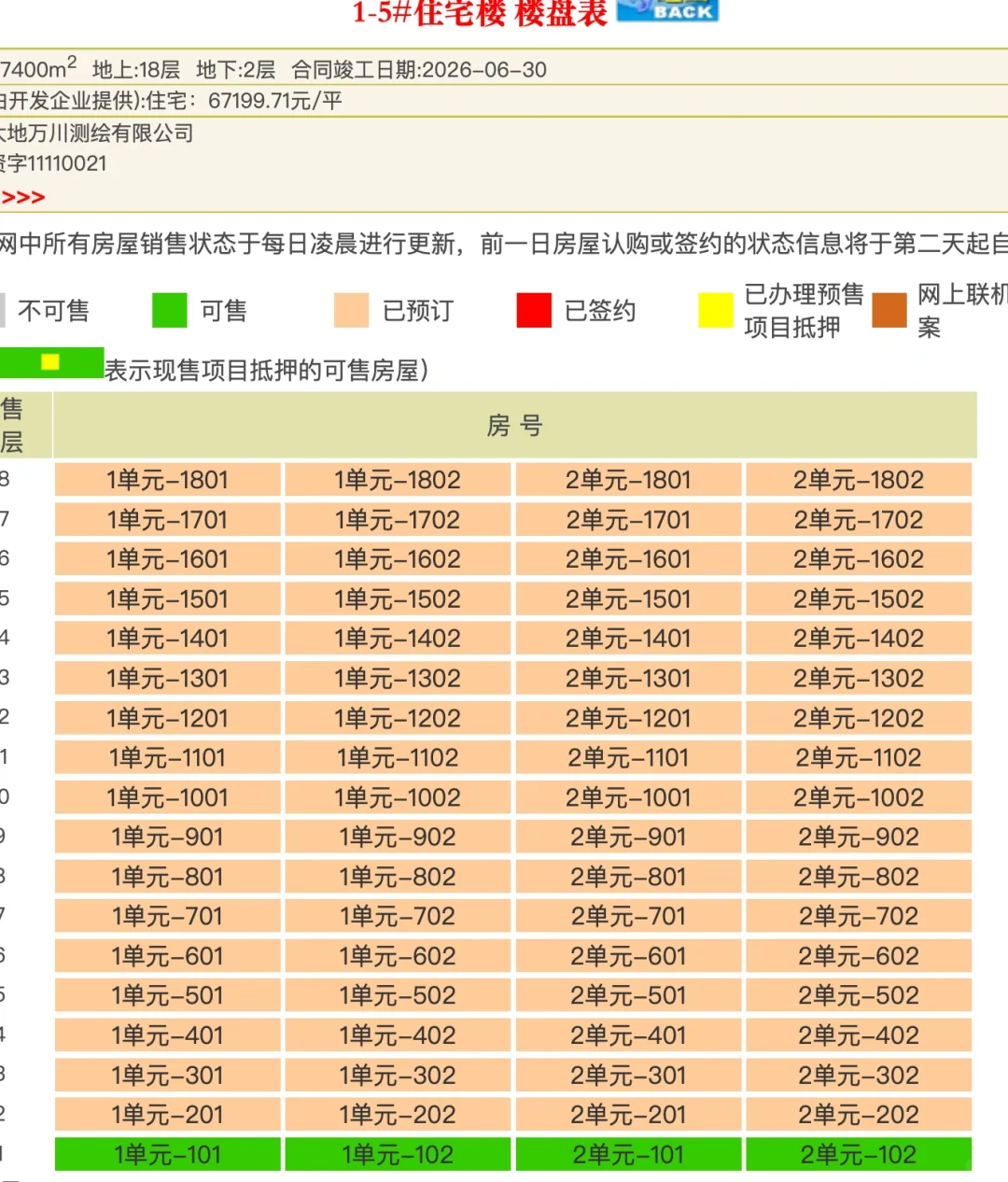1008x1182 pixels.
Task: View room 1单元-202
Action: click(x=398, y=1115)
